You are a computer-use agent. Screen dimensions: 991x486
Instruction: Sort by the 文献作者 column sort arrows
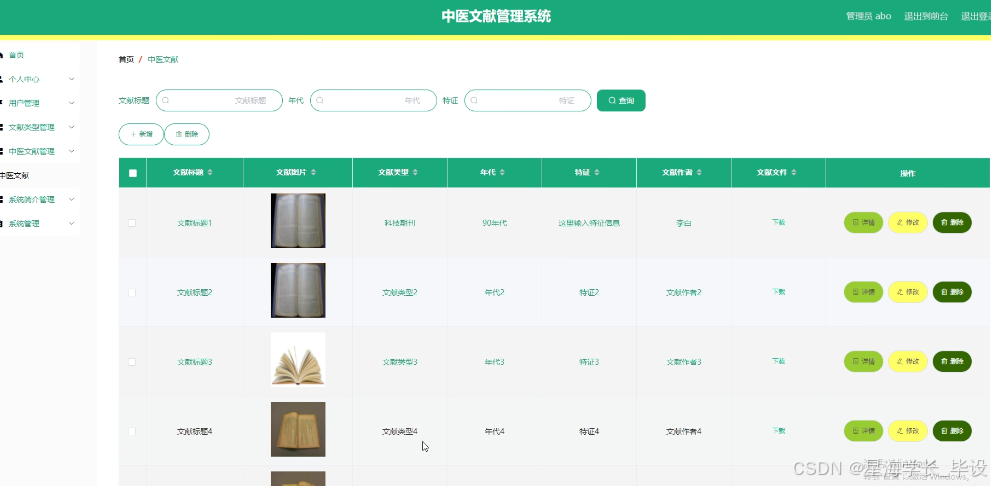point(699,173)
